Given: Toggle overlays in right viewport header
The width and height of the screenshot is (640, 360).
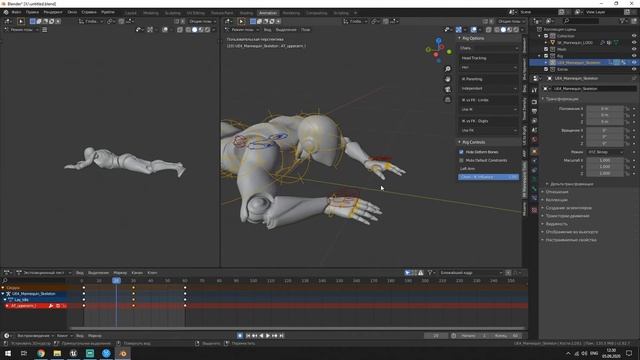Looking at the screenshot, I should tap(473, 30).
